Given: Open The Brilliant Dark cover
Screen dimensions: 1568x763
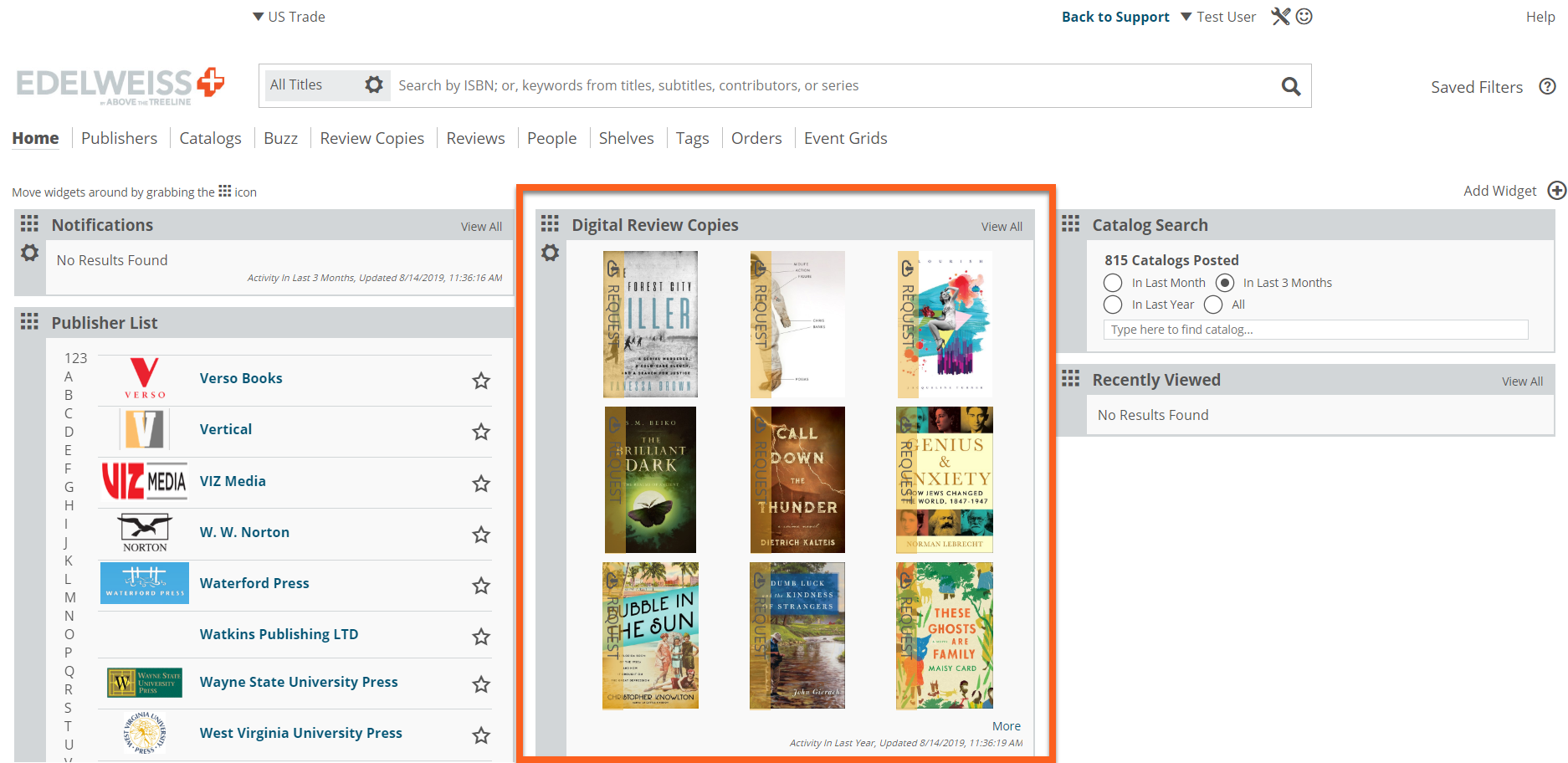Looking at the screenshot, I should (x=650, y=479).
